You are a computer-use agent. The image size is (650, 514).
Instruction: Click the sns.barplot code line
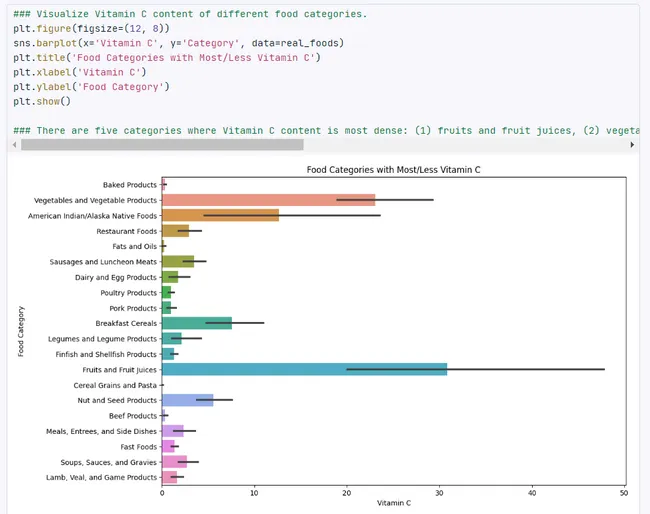point(179,43)
